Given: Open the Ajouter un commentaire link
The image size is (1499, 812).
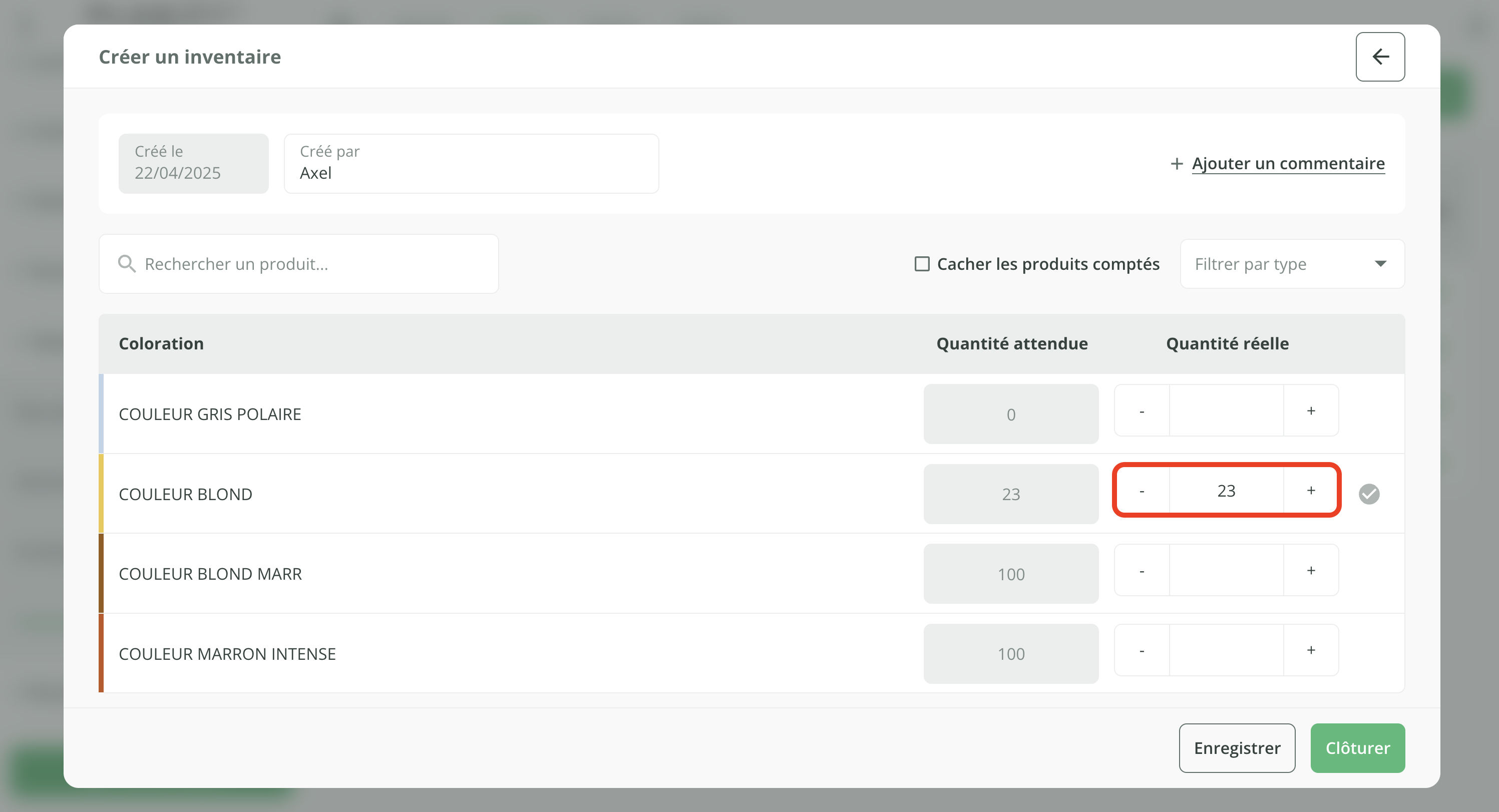Looking at the screenshot, I should (1288, 164).
